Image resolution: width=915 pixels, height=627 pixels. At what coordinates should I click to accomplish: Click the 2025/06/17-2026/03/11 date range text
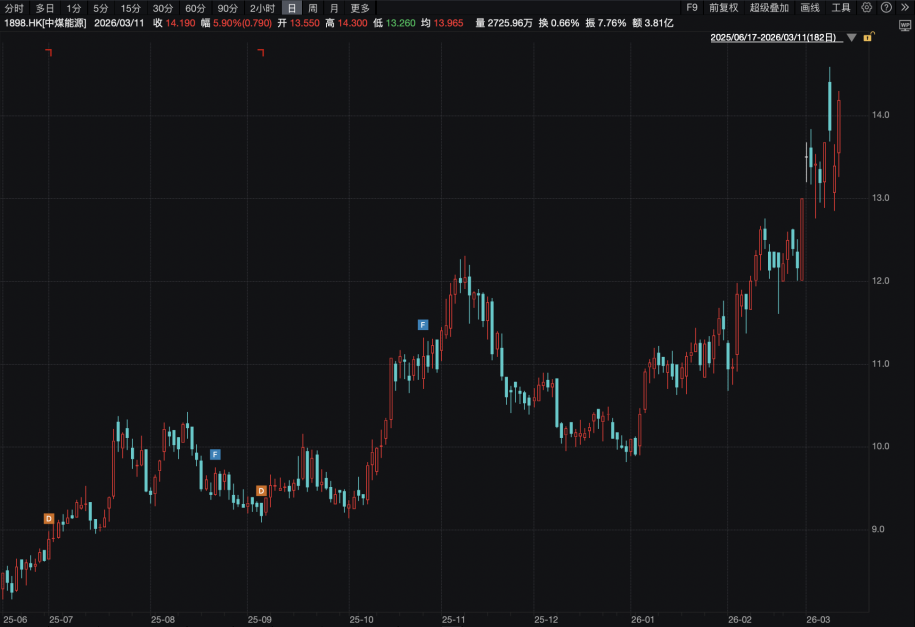pyautogui.click(x=775, y=38)
